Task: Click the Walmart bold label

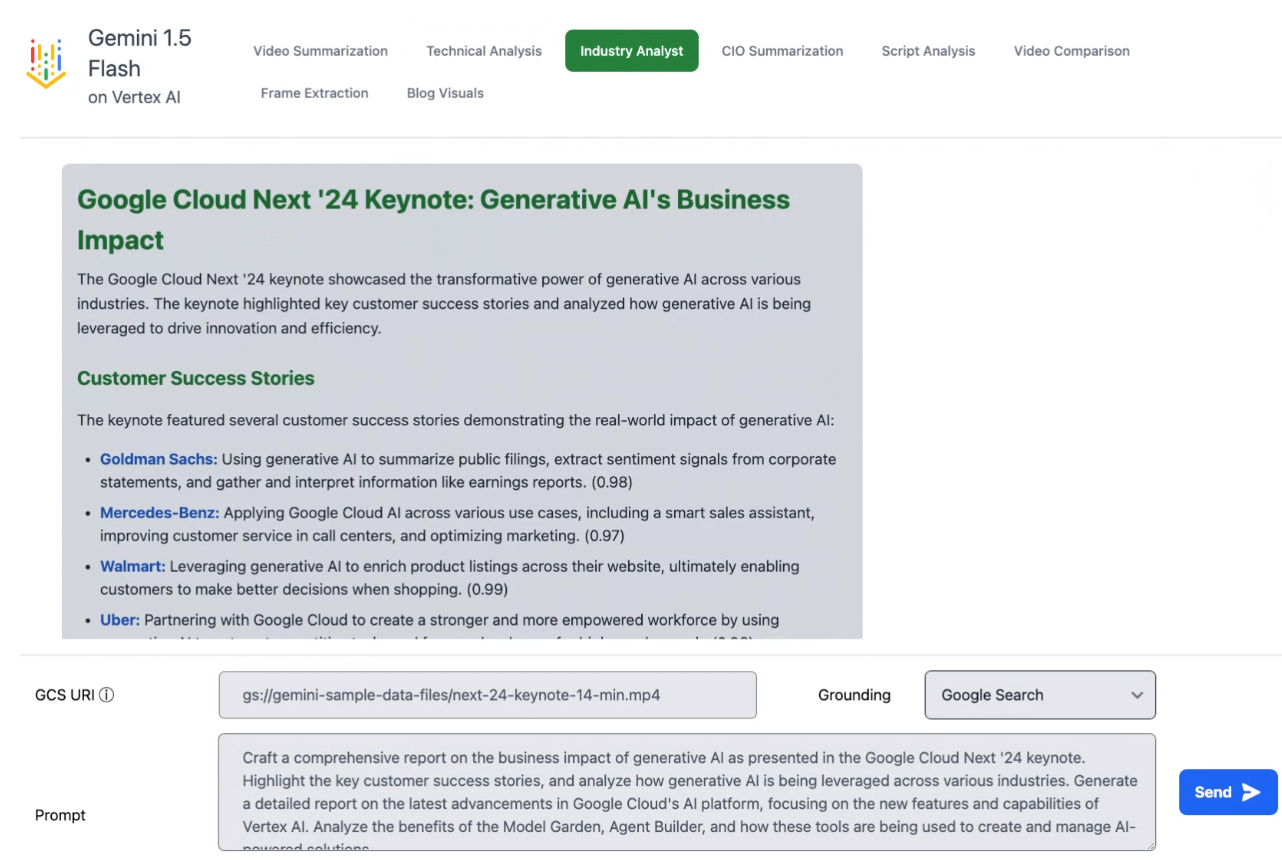Action: (133, 566)
